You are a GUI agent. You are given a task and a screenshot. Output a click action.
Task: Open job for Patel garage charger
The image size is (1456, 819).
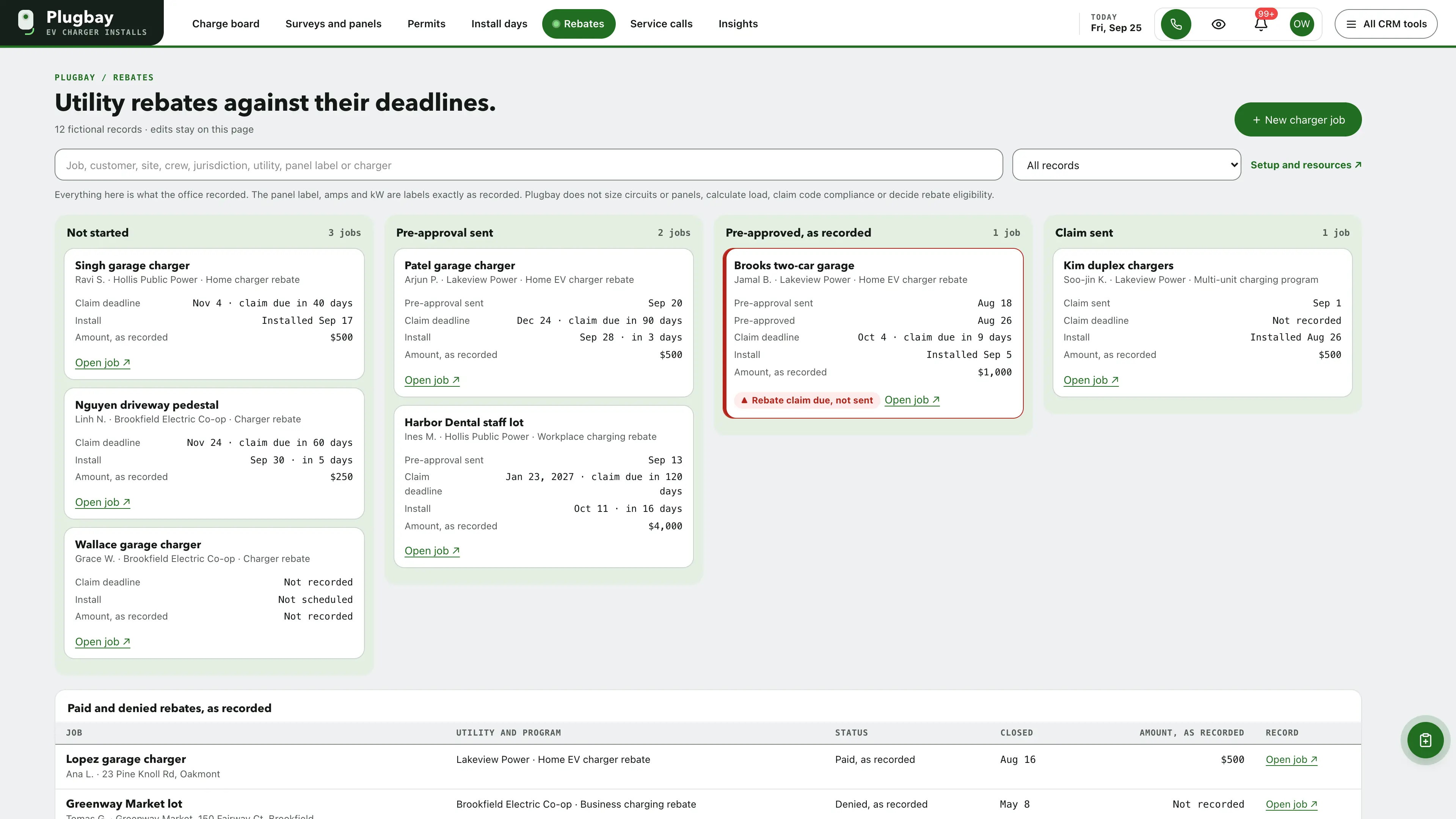432,380
